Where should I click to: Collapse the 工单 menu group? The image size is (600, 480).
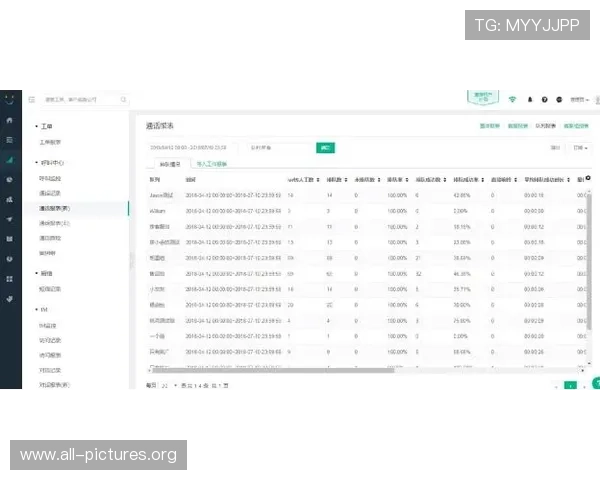(x=44, y=126)
